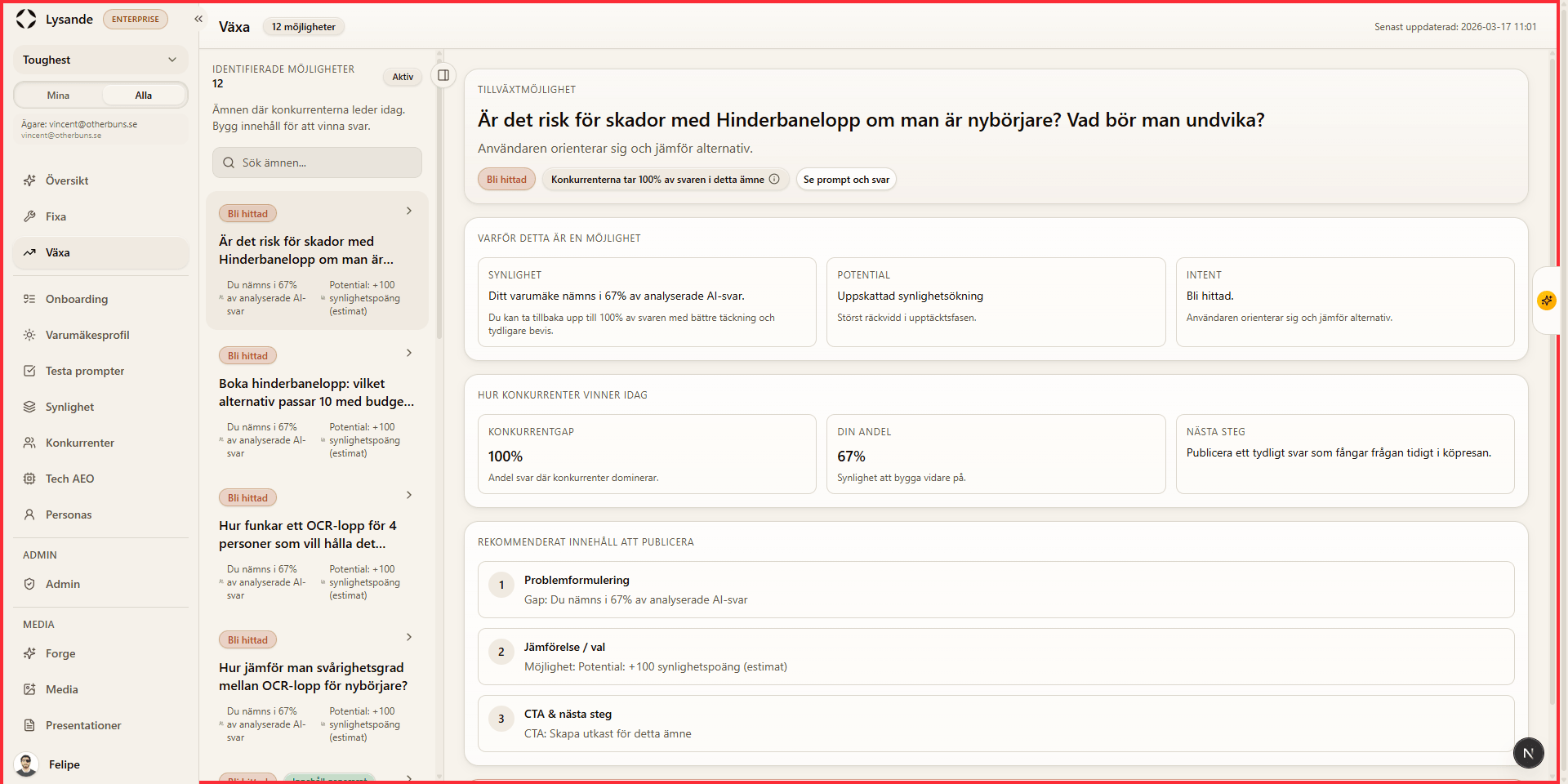
Task: Click 'Användaren orienterar sig' subtitle under the headline
Action: tap(615, 149)
